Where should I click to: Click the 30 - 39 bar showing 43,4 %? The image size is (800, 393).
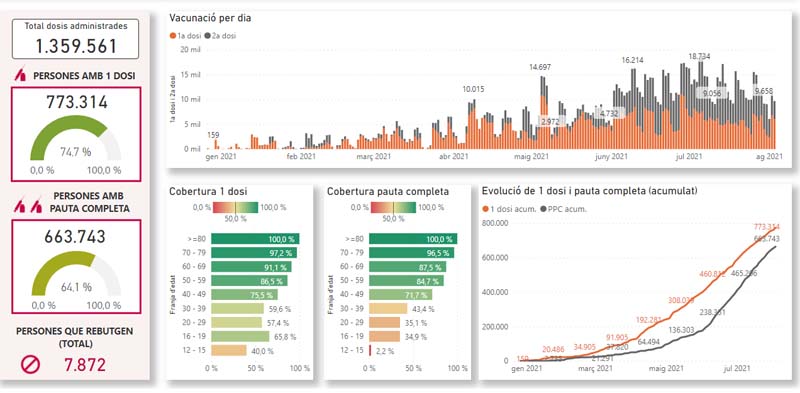click(388, 309)
